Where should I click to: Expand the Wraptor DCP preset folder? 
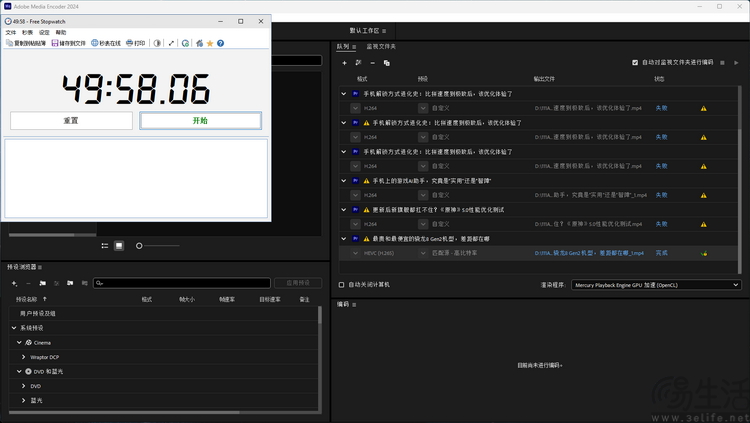(x=23, y=357)
